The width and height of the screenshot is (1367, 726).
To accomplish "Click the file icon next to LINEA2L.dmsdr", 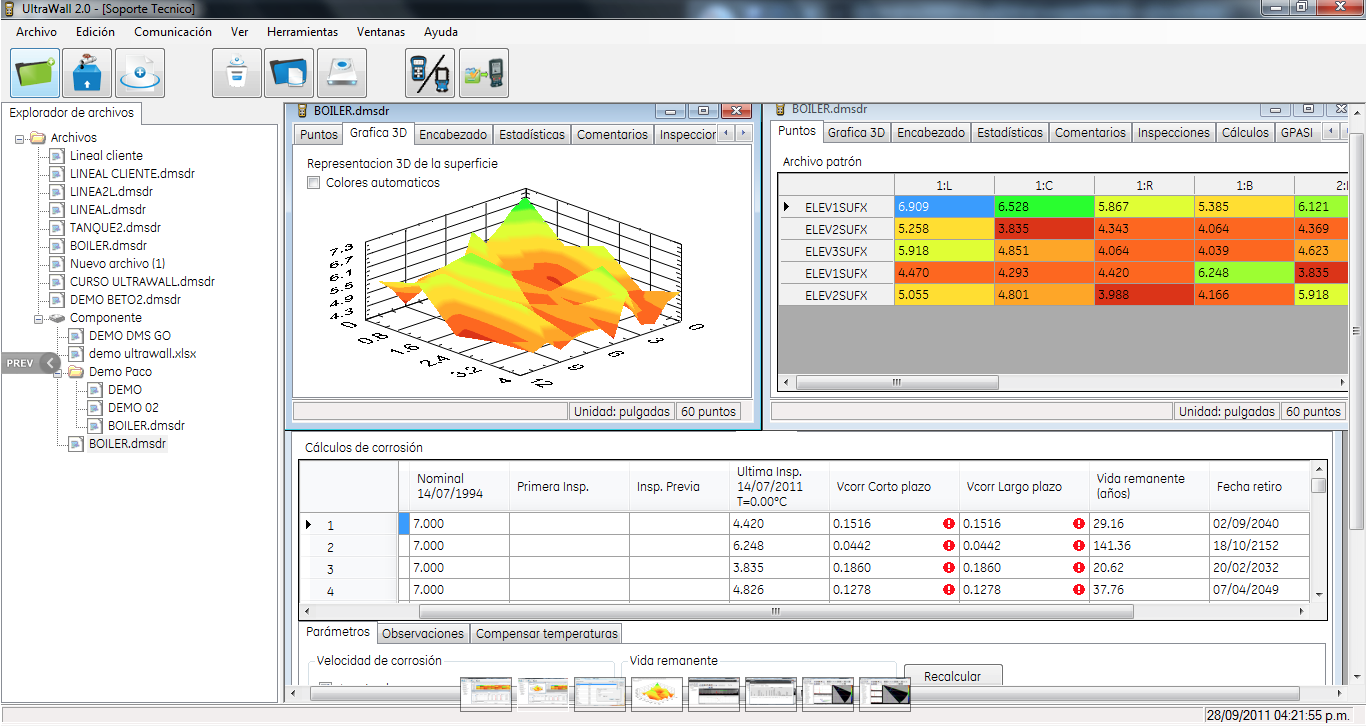I will (57, 192).
